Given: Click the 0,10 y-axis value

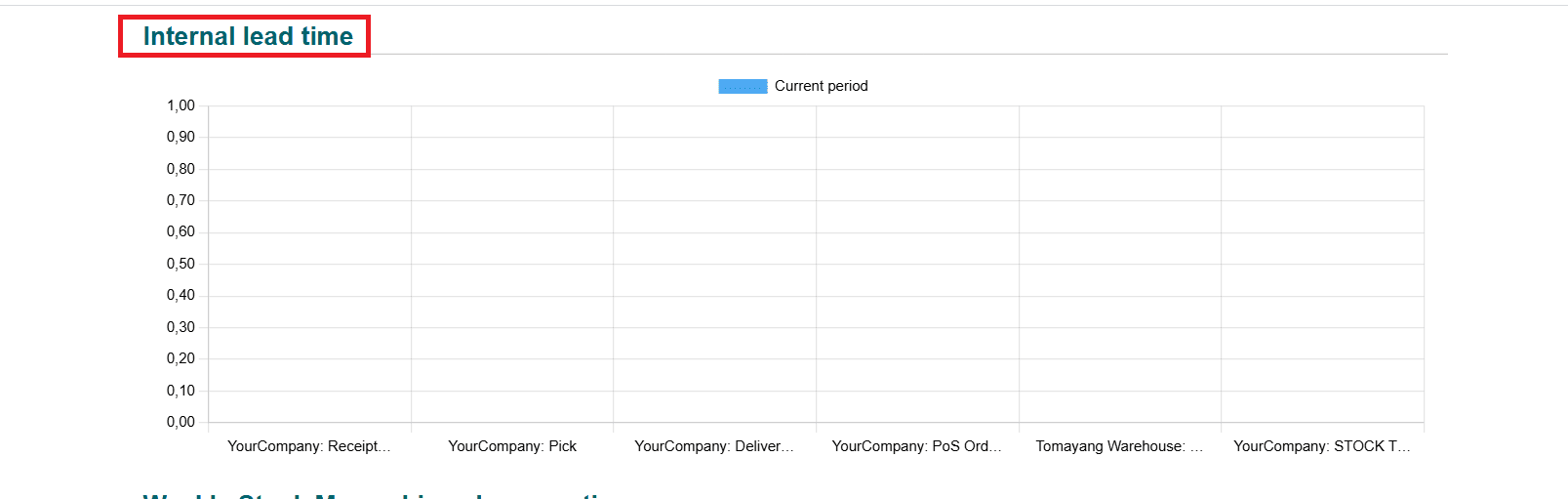Looking at the screenshot, I should point(181,391).
